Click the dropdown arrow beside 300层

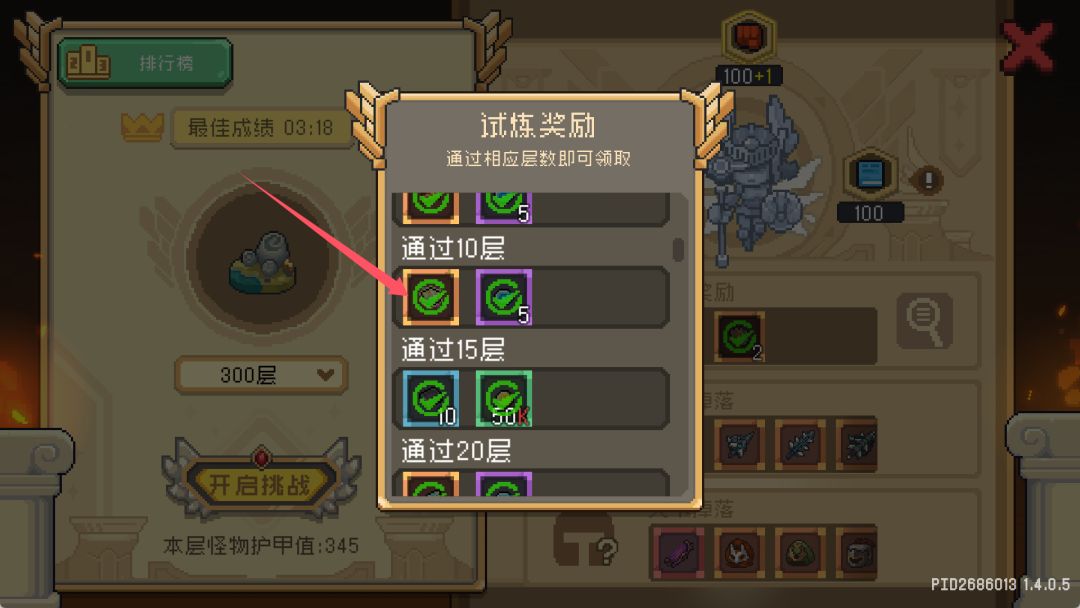325,375
